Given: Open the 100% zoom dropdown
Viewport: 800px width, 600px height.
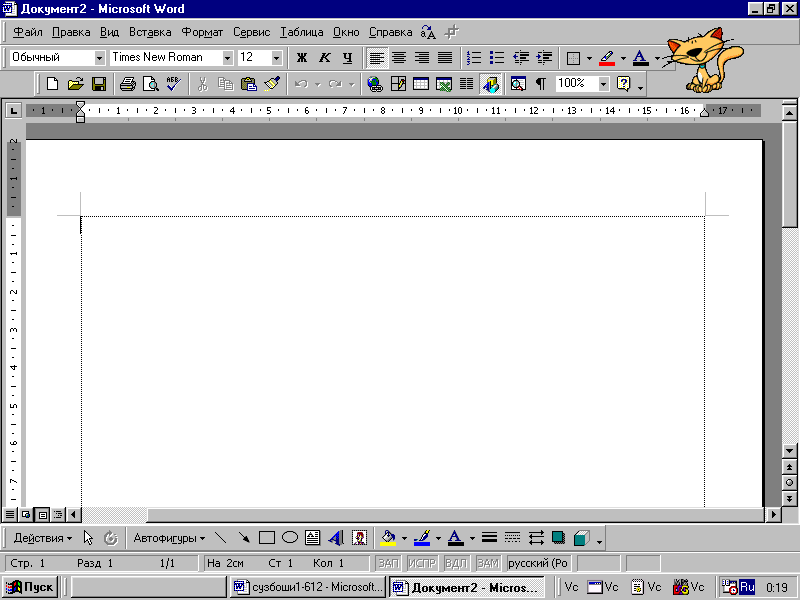Looking at the screenshot, I should [604, 84].
